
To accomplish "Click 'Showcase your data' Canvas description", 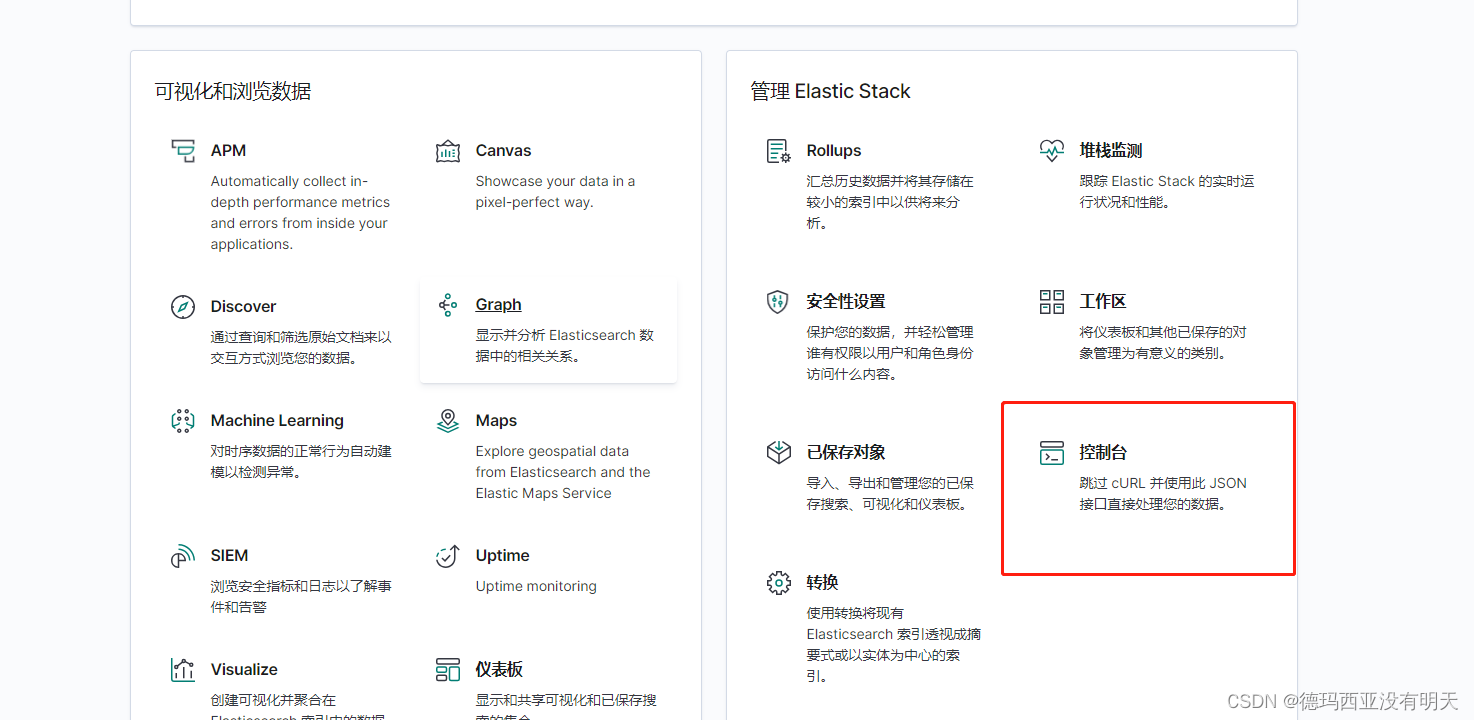I will [555, 192].
